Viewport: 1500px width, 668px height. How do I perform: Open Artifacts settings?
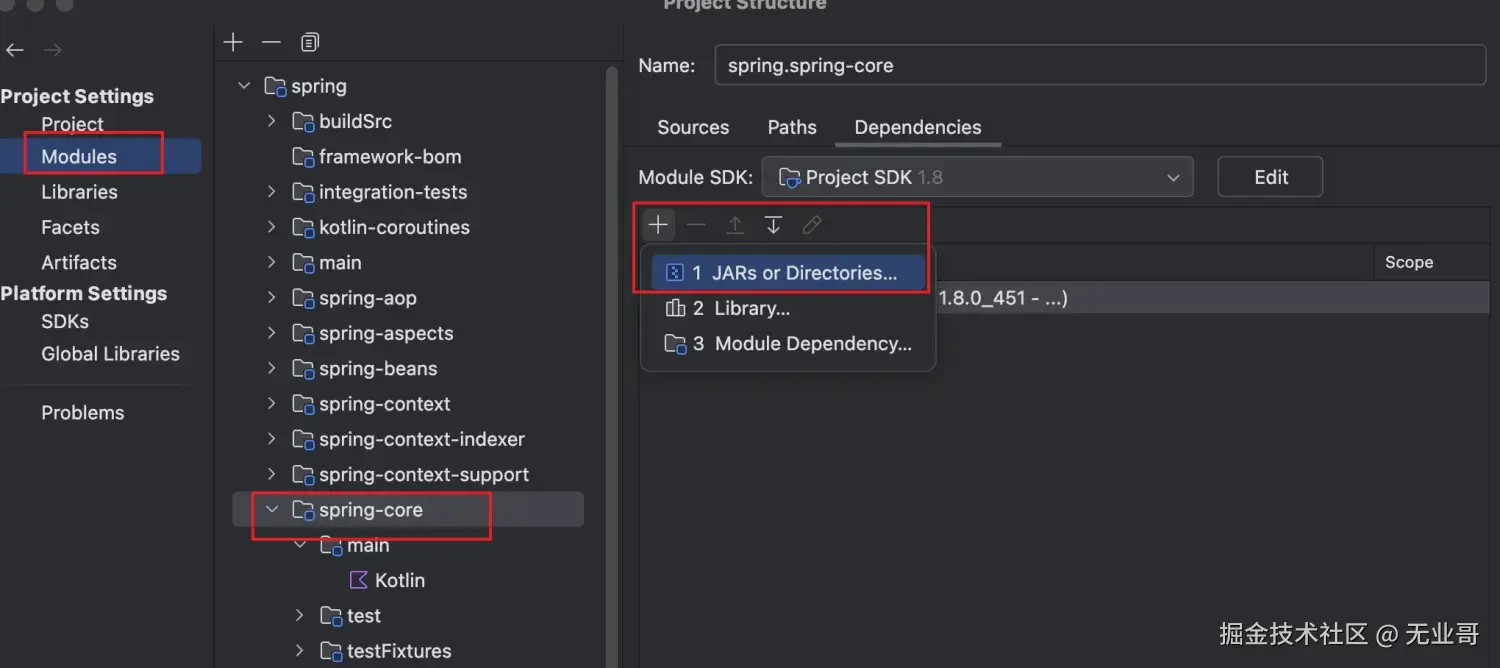(79, 262)
